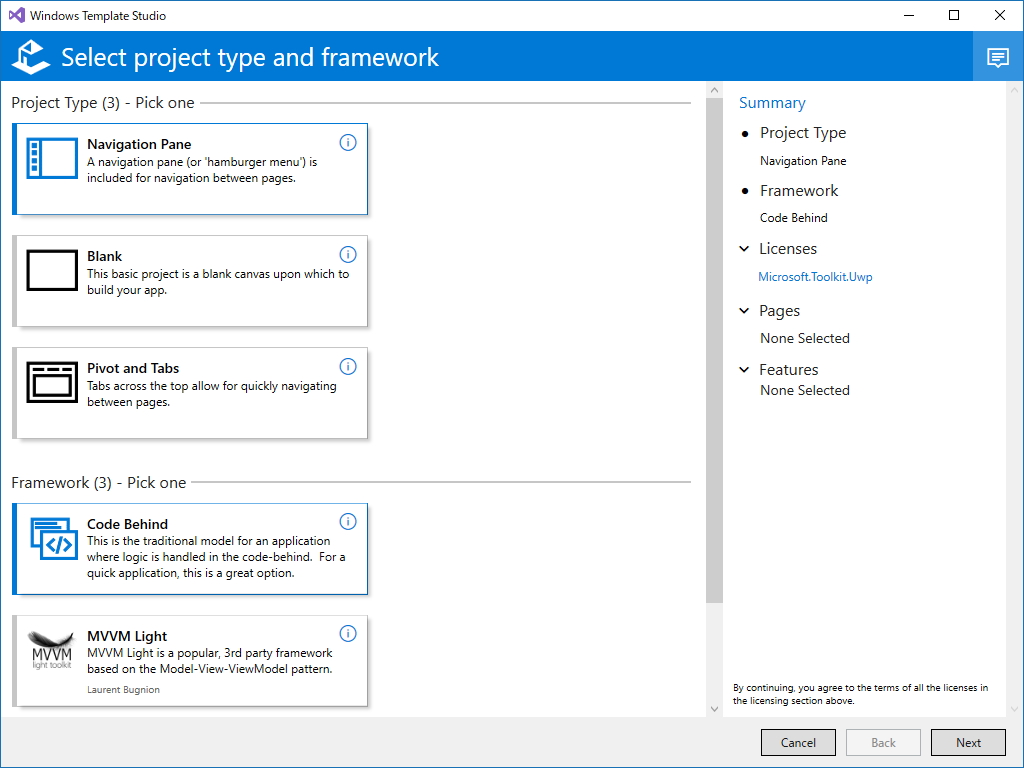Screen dimensions: 1024x768
Task: Open the Microsoft.Toolkit.Uwp license link
Action: pos(815,277)
